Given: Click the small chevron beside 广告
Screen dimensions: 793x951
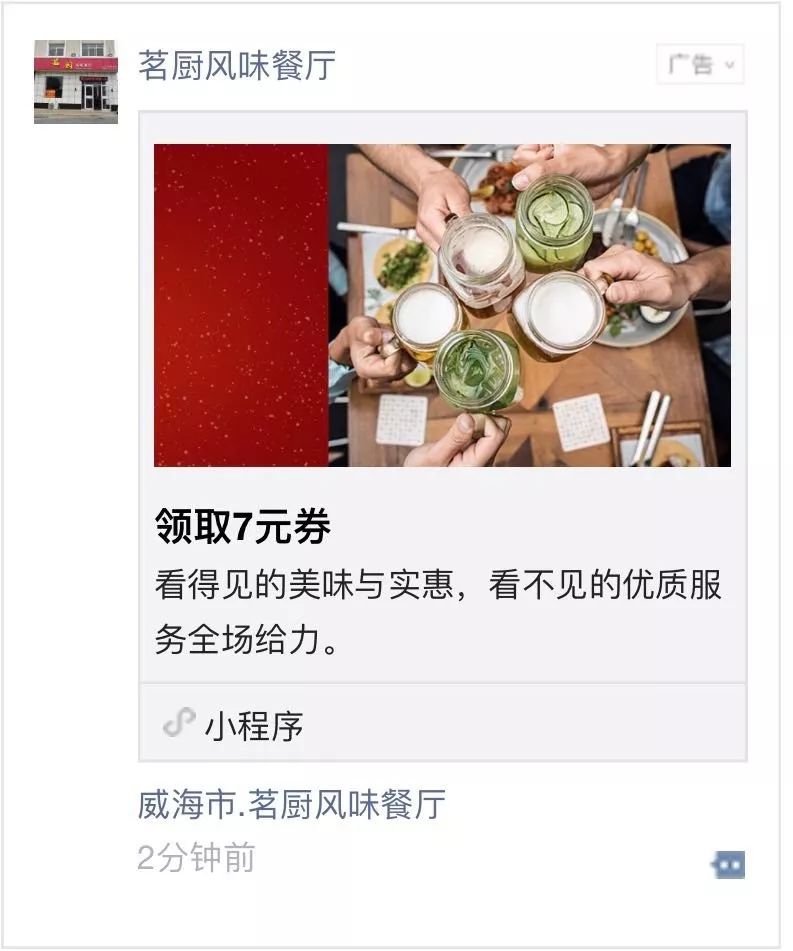Looking at the screenshot, I should [x=730, y=65].
